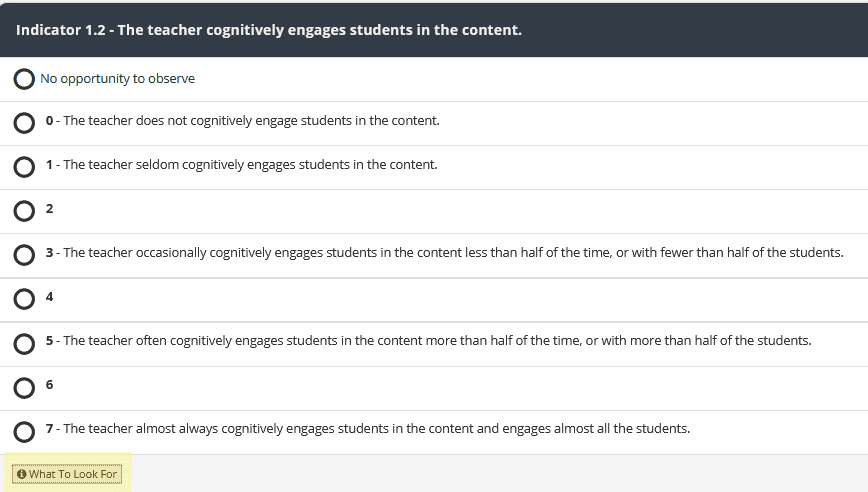Select the radio circle for score 7
Image resolution: width=868 pixels, height=492 pixels.
click(24, 432)
